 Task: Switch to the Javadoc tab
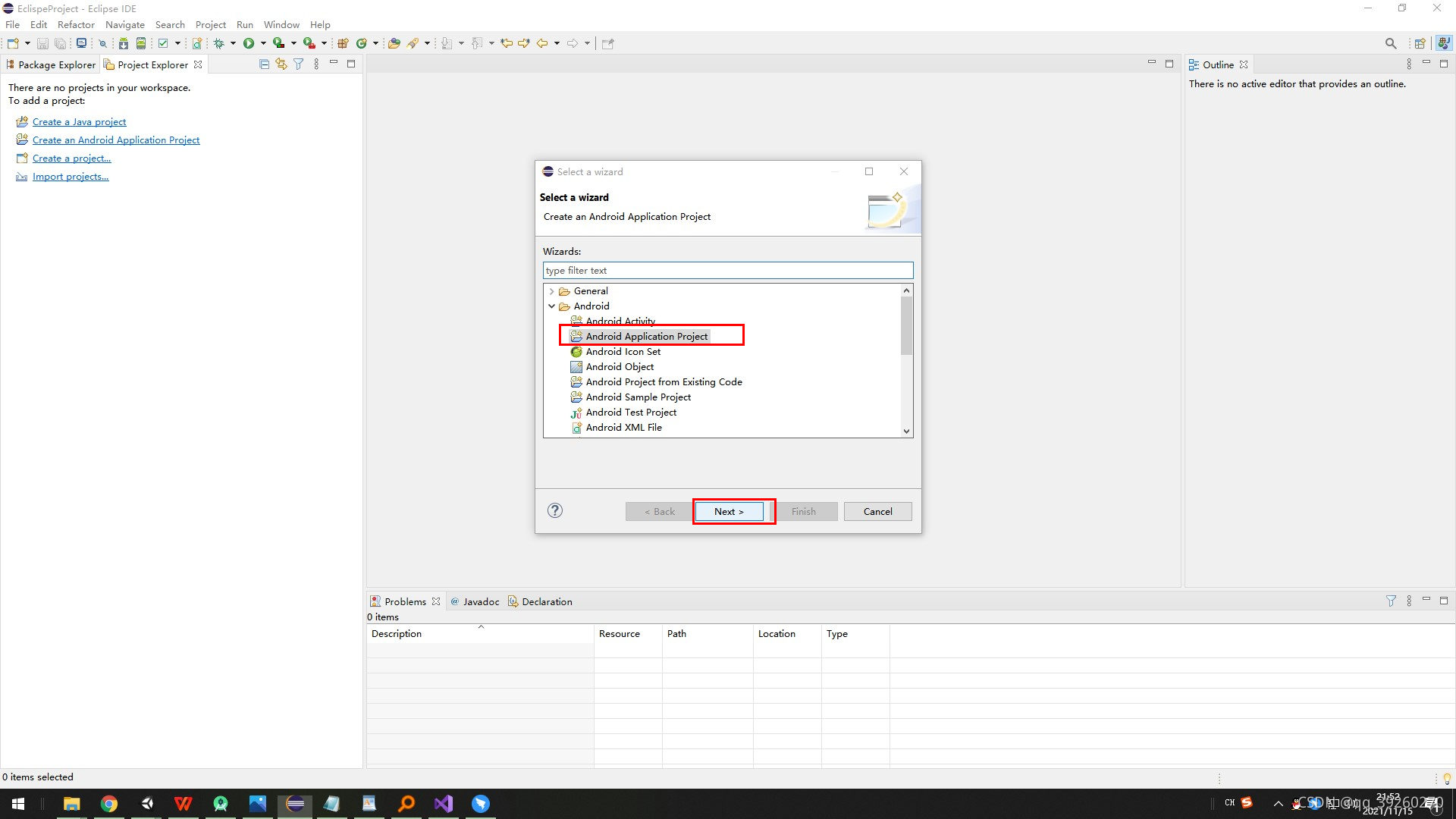point(480,601)
